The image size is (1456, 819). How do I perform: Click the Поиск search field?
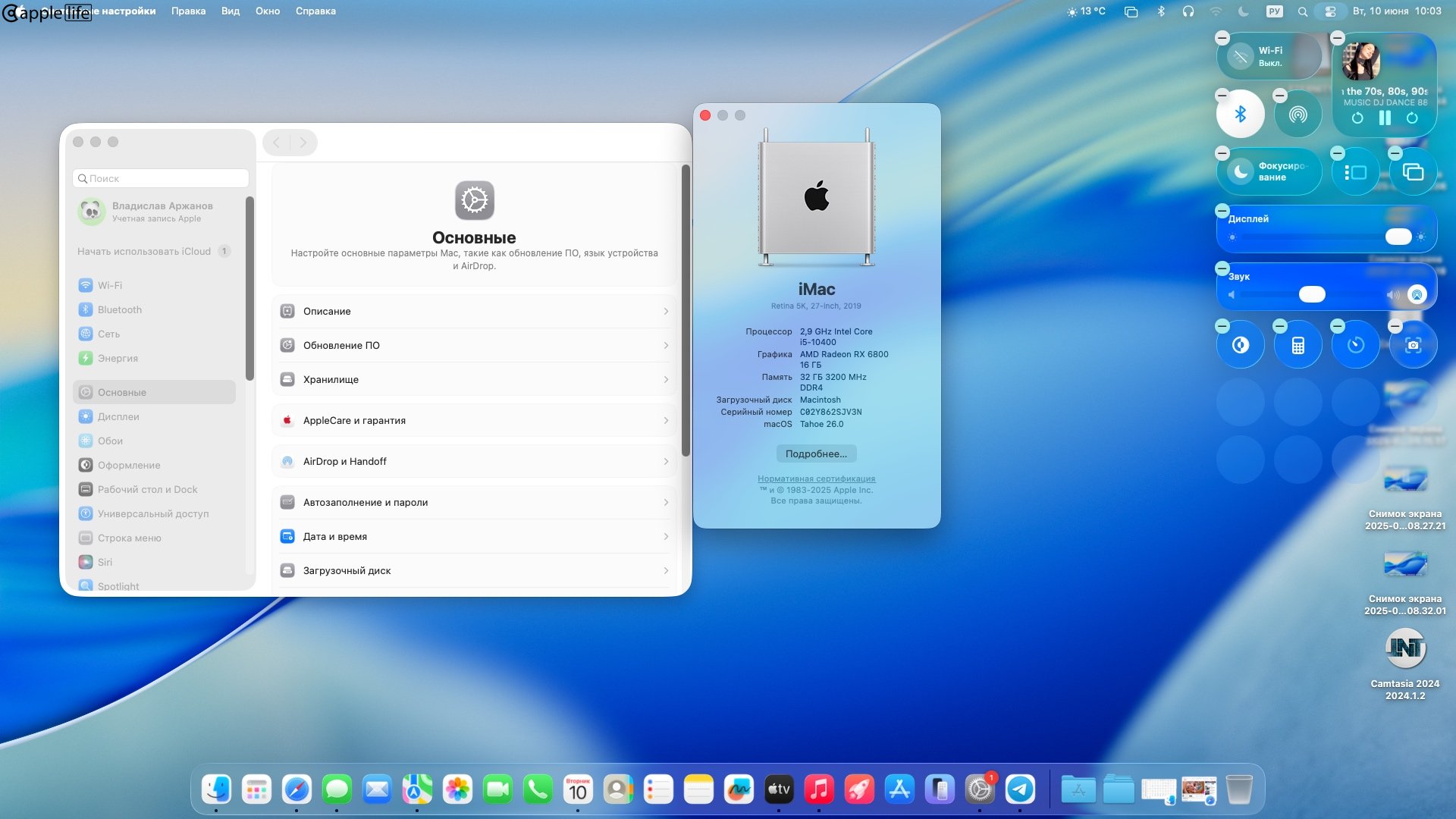click(x=161, y=178)
